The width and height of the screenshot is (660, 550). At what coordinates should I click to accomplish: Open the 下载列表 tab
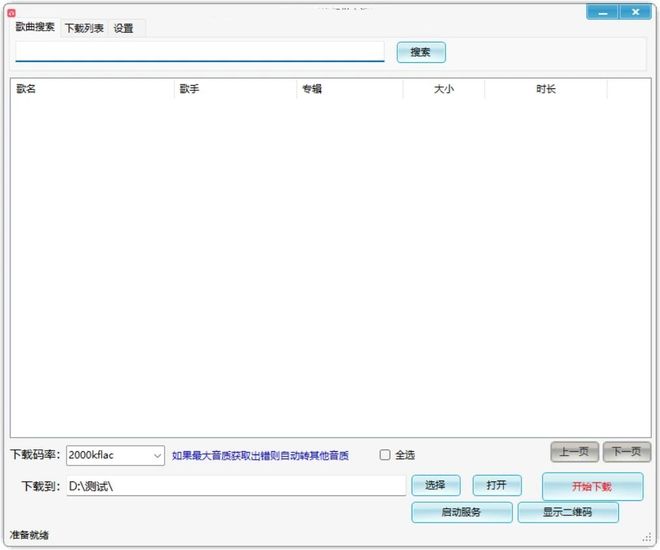click(84, 28)
